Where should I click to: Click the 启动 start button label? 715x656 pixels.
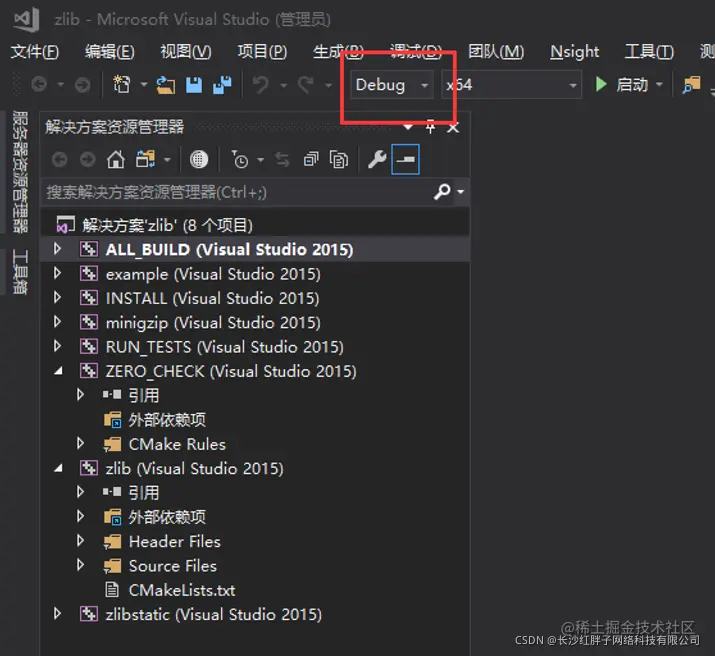[632, 85]
